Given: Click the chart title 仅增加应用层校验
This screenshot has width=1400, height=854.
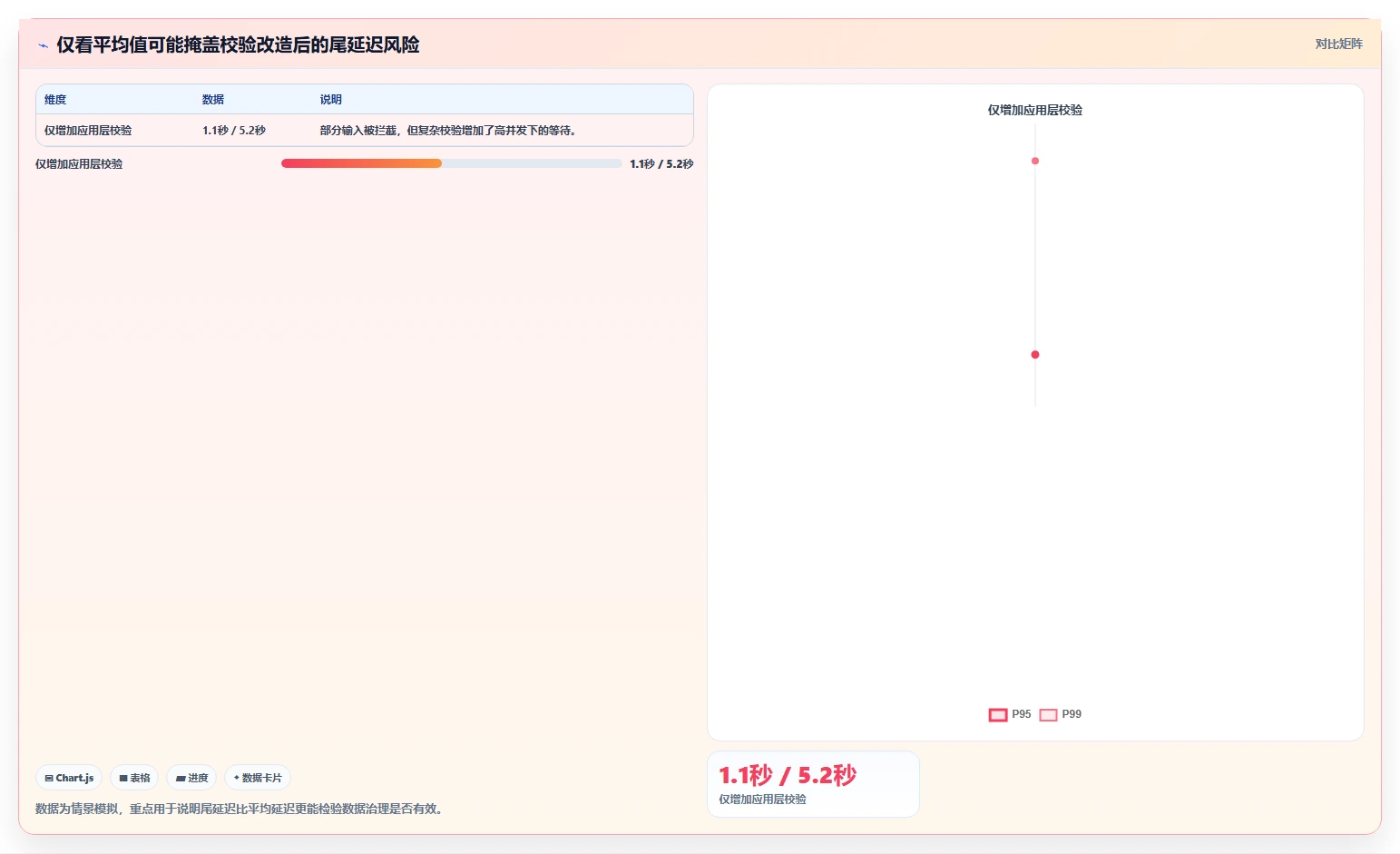Looking at the screenshot, I should tap(1034, 110).
